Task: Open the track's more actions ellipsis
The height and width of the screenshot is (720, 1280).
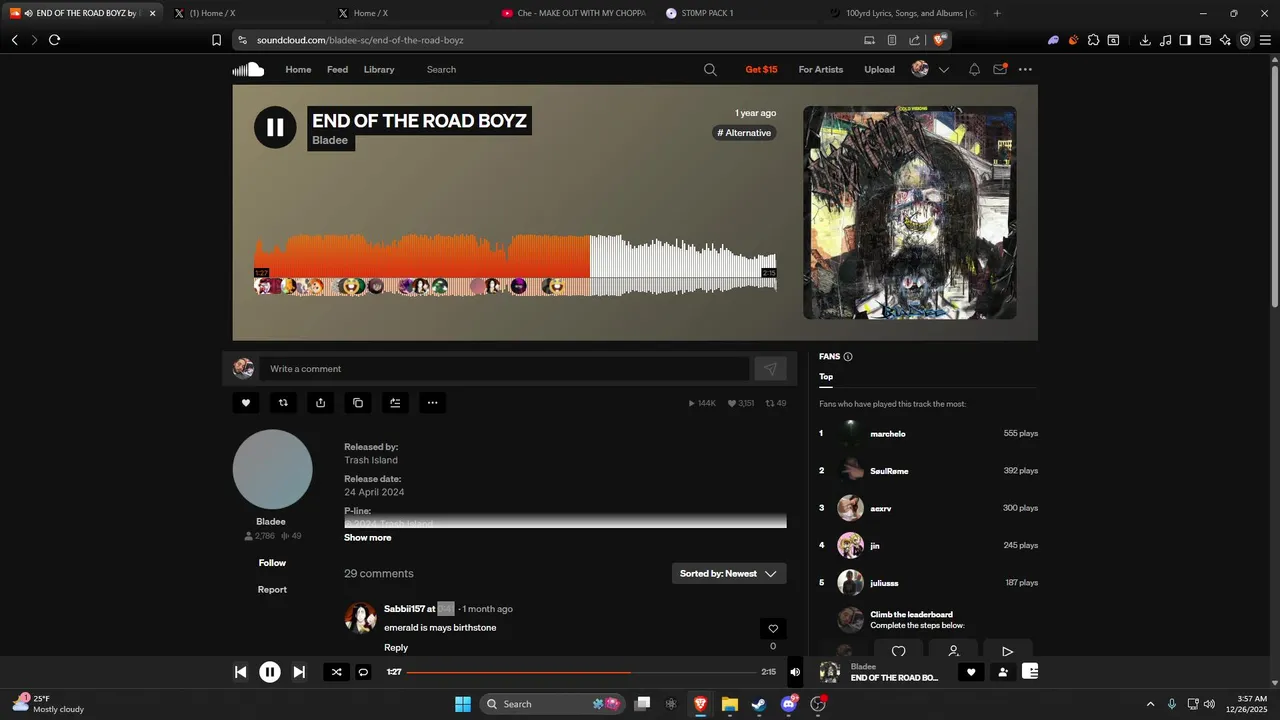Action: click(x=432, y=403)
